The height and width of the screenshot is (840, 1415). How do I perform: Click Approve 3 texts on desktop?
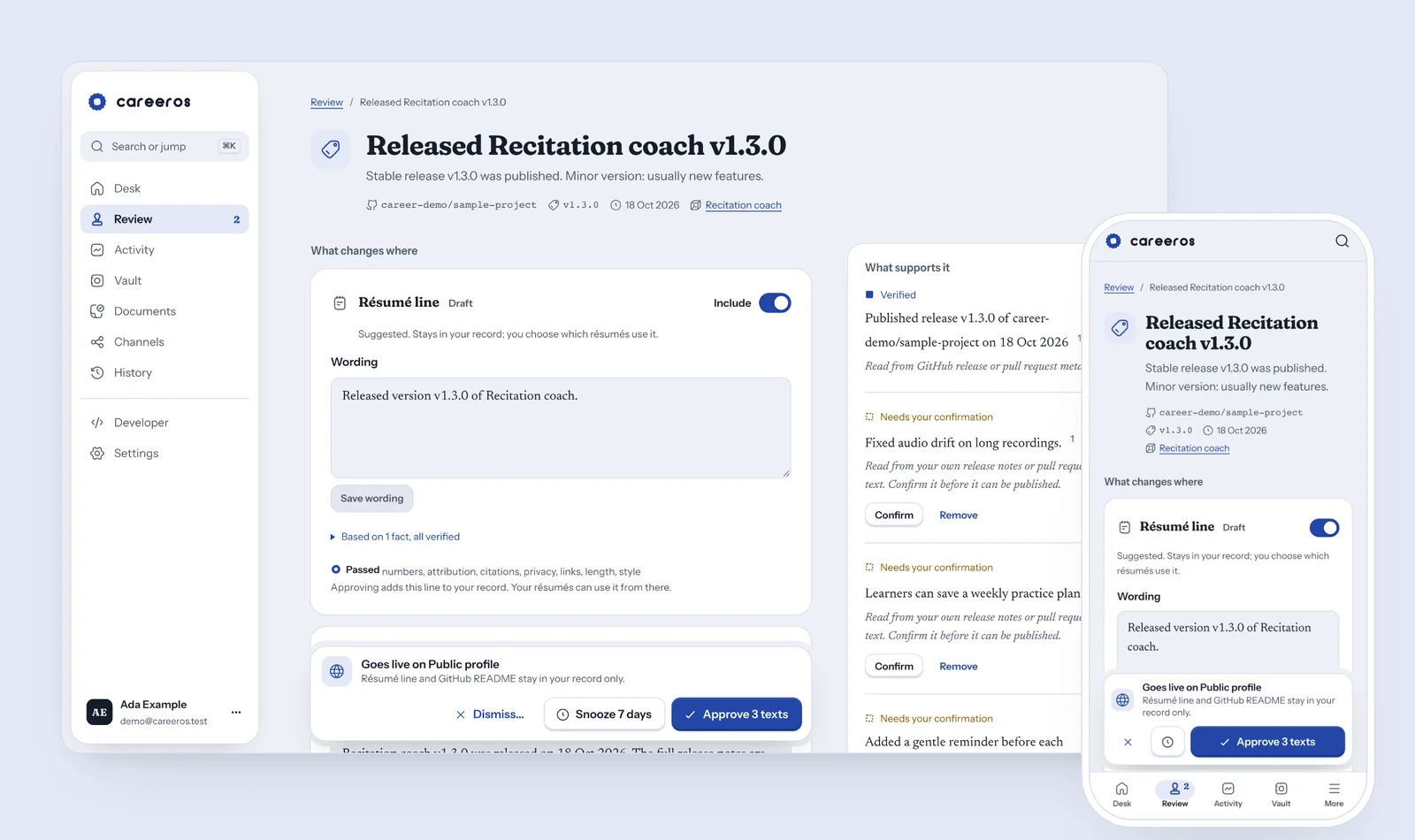click(737, 714)
